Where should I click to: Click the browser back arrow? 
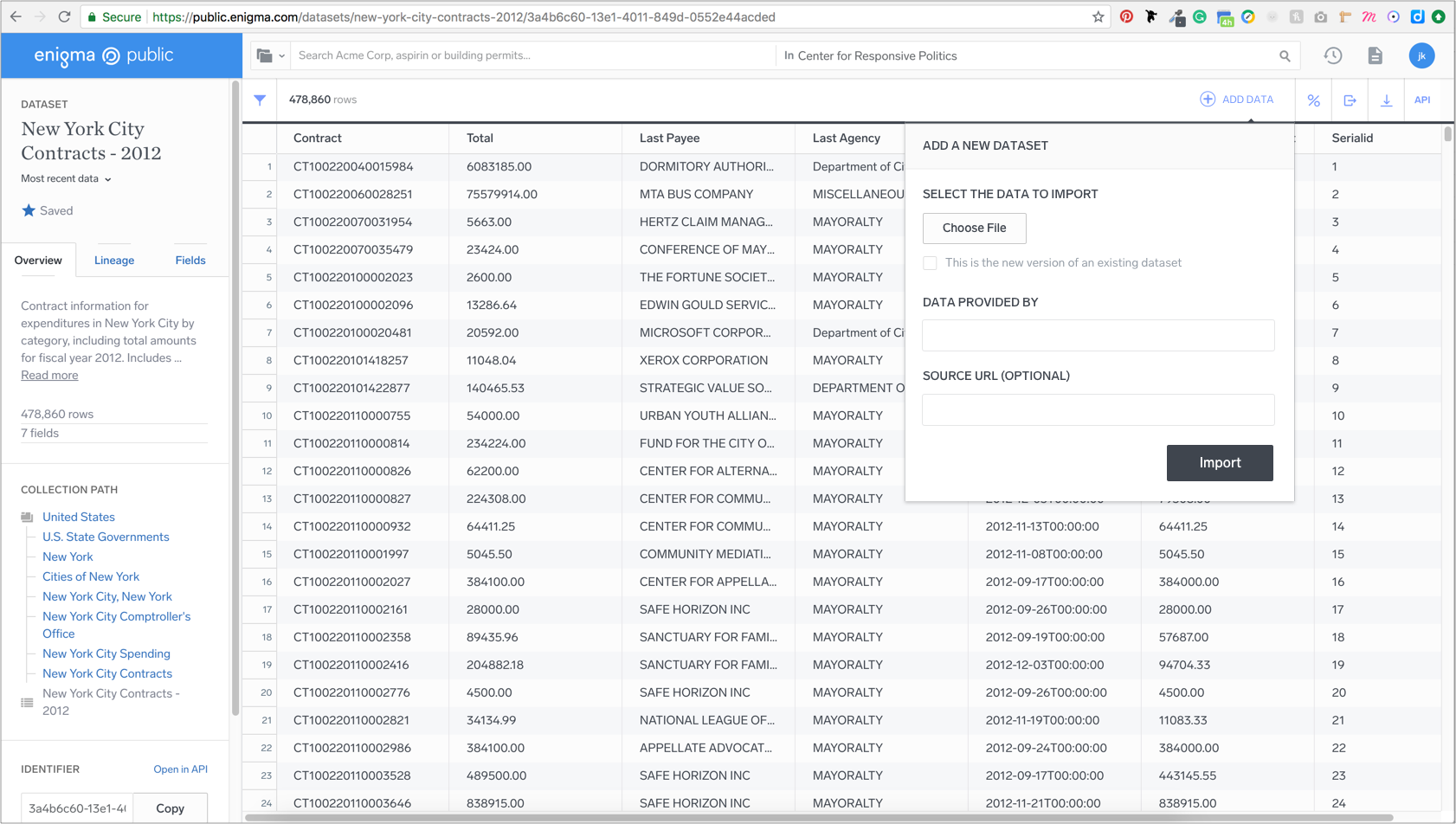(x=16, y=16)
